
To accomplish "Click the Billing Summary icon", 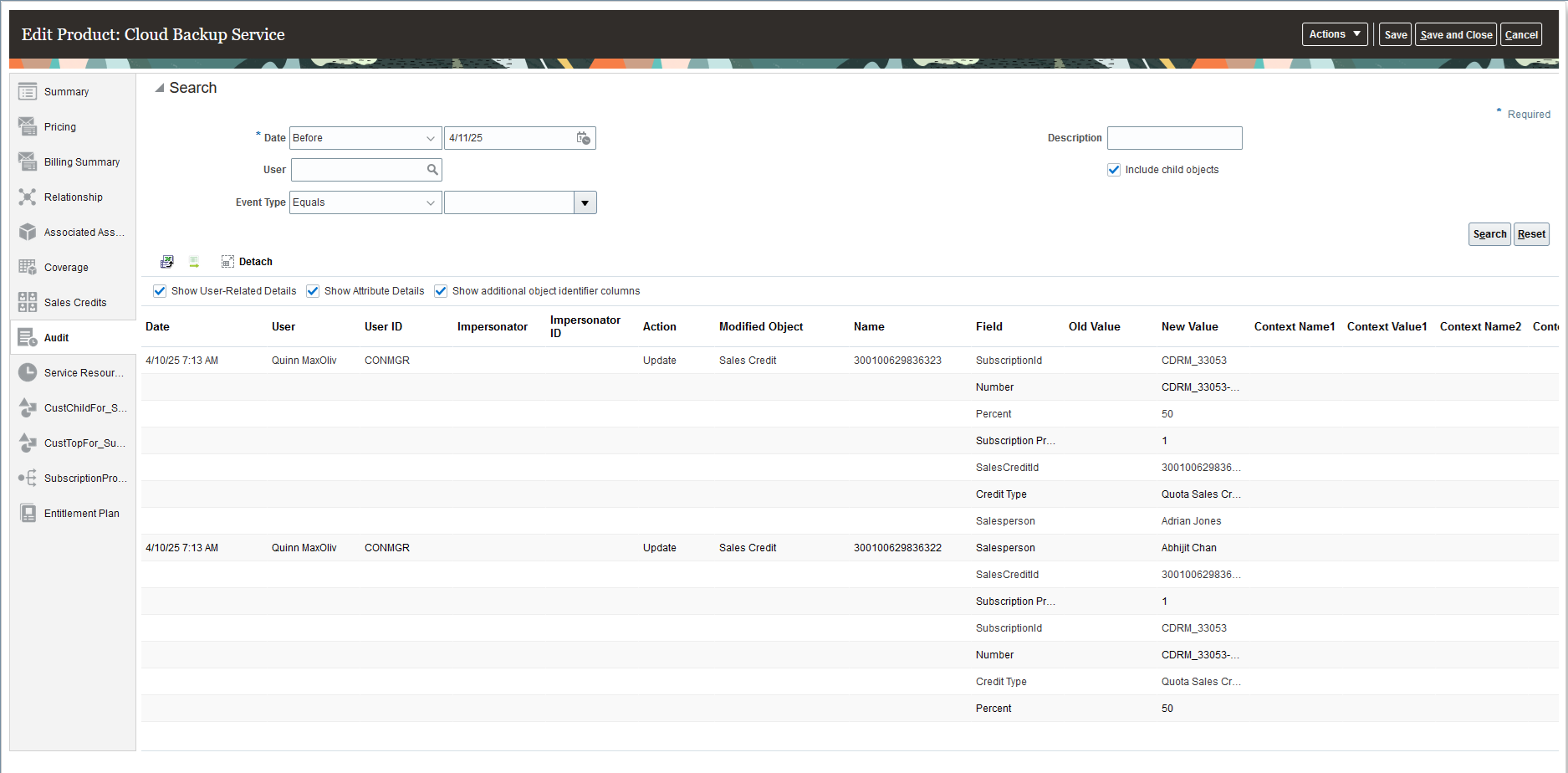I will (x=28, y=161).
